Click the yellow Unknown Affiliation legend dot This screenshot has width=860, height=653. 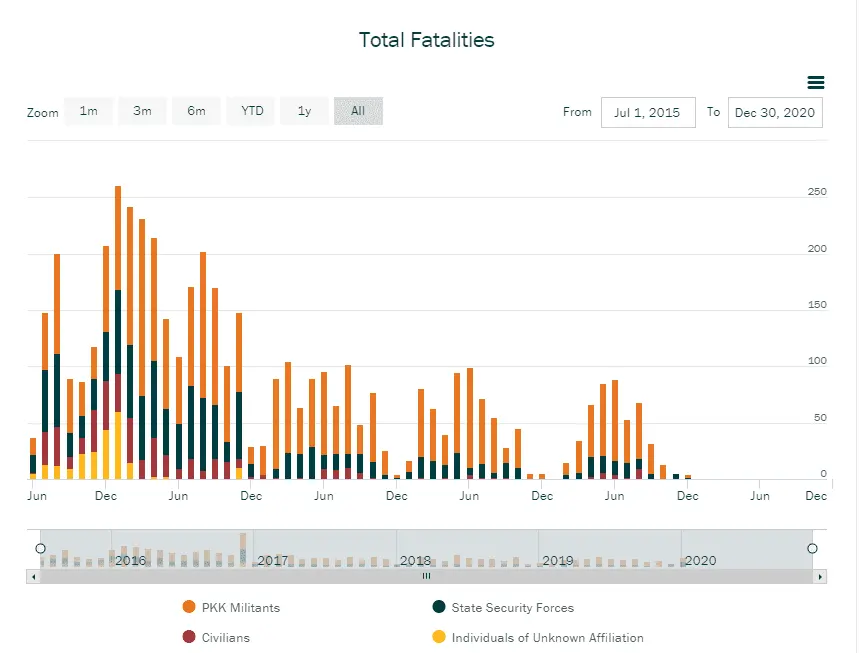pos(439,637)
